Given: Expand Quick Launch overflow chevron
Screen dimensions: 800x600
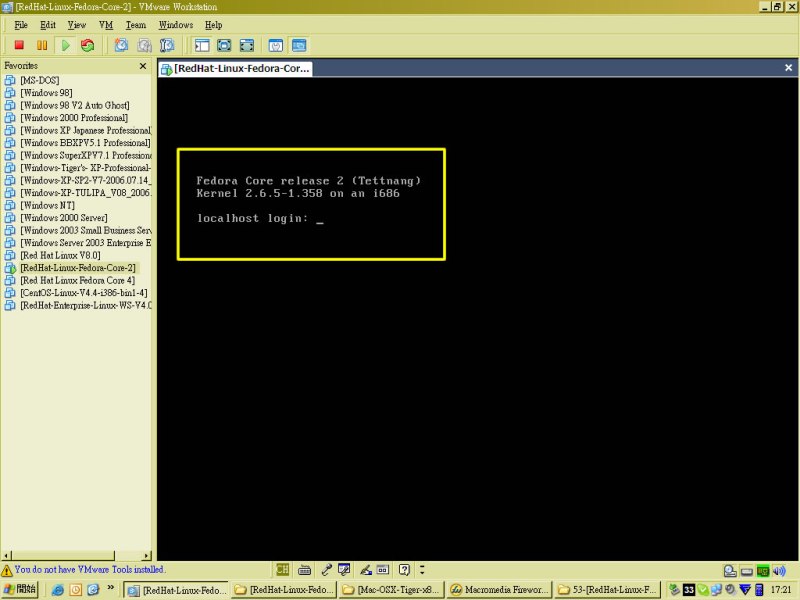Looking at the screenshot, I should click(110, 588).
